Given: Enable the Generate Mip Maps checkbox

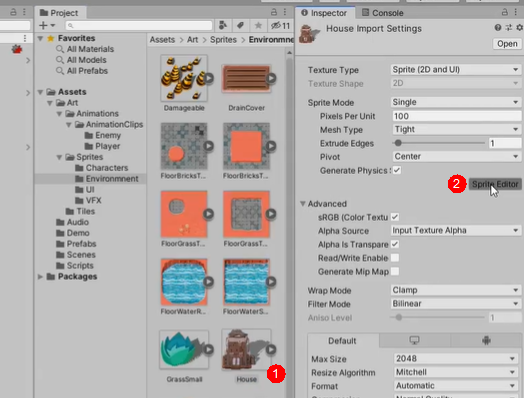Looking at the screenshot, I should 395,272.
